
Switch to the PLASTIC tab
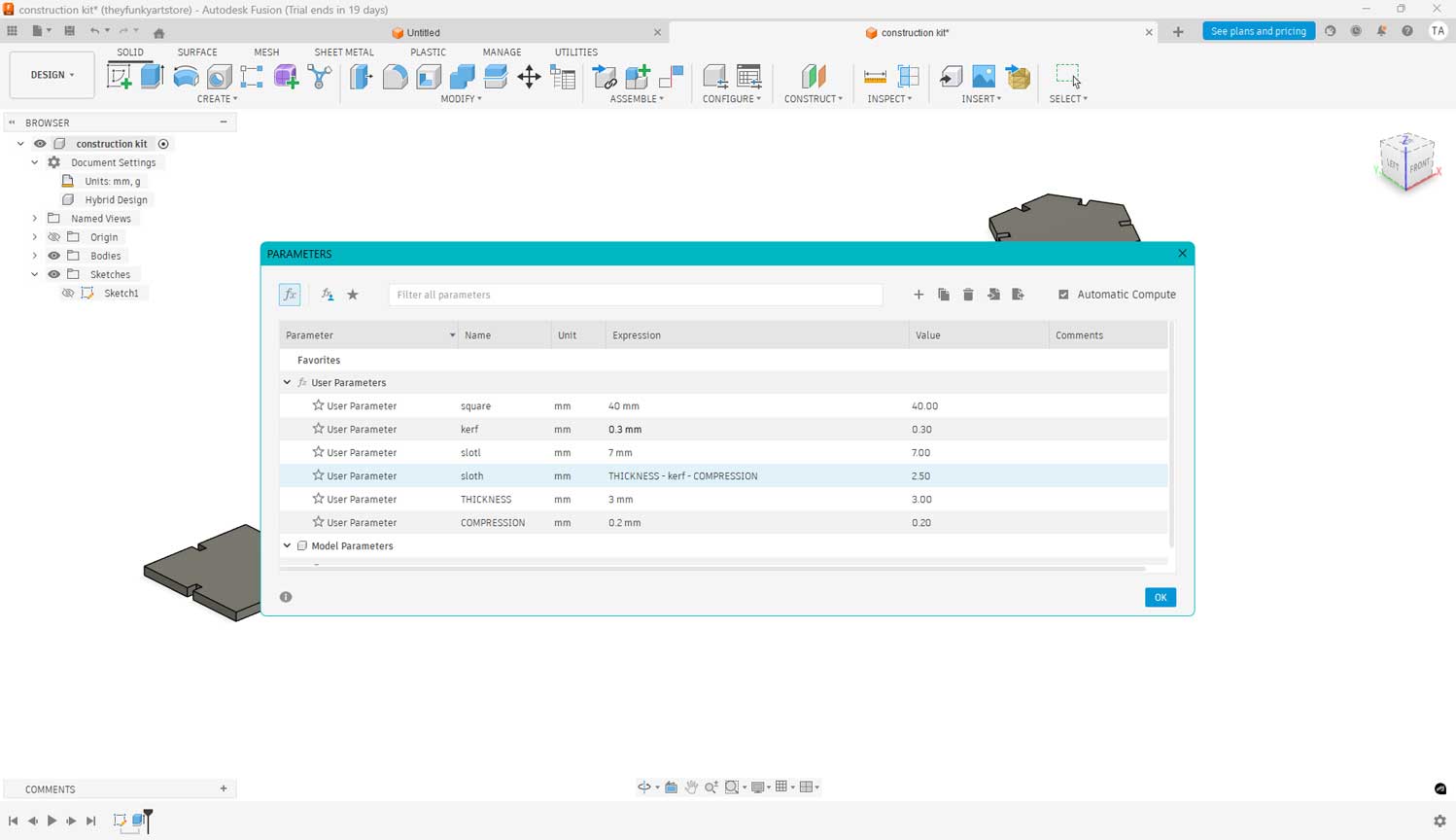(428, 52)
